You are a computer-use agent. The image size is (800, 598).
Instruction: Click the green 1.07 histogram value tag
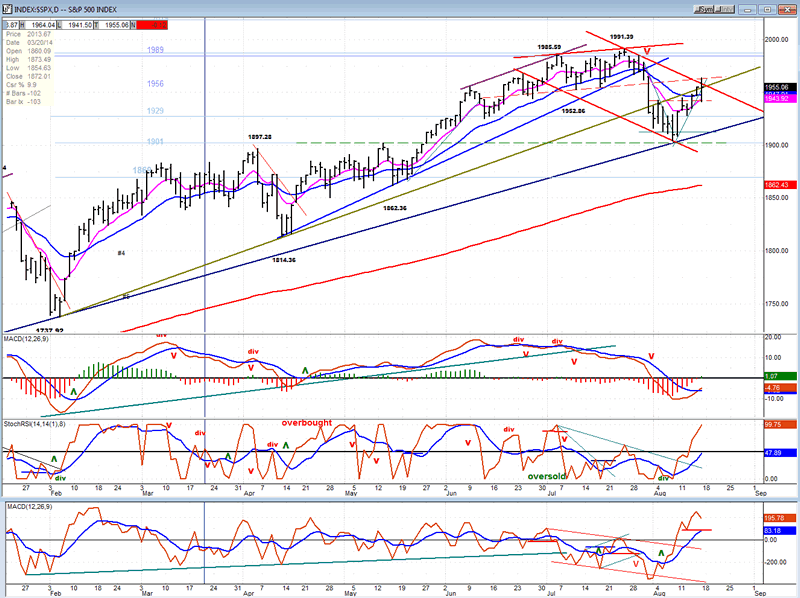tap(780, 376)
